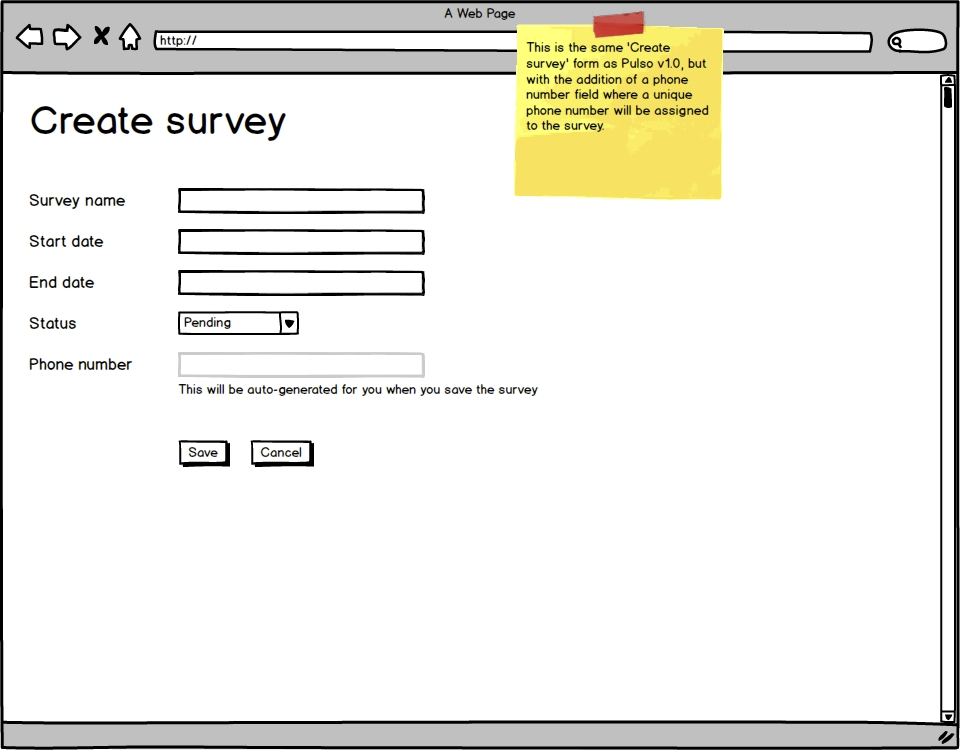The height and width of the screenshot is (750, 960).
Task: Click the yellow sticky note
Action: tap(618, 111)
